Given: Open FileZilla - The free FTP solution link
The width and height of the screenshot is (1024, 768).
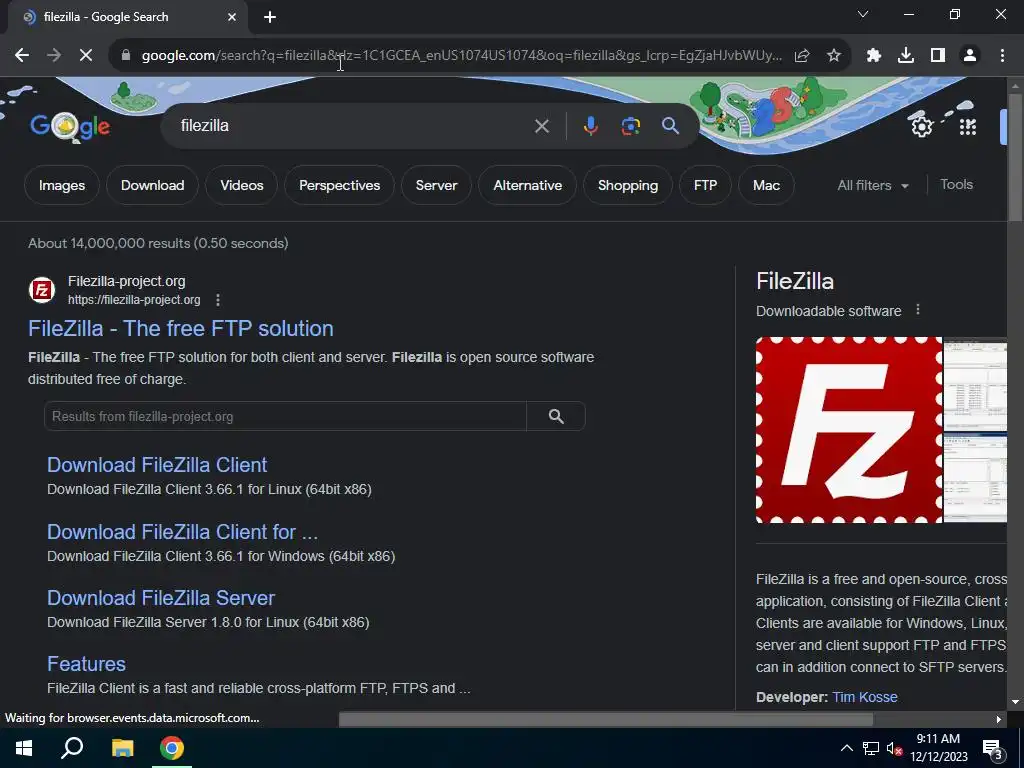Looking at the screenshot, I should point(181,328).
